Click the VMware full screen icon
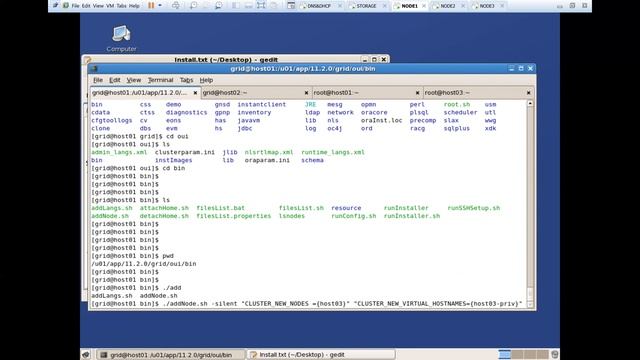Viewport: 640px width, 360px height. tap(261, 6)
